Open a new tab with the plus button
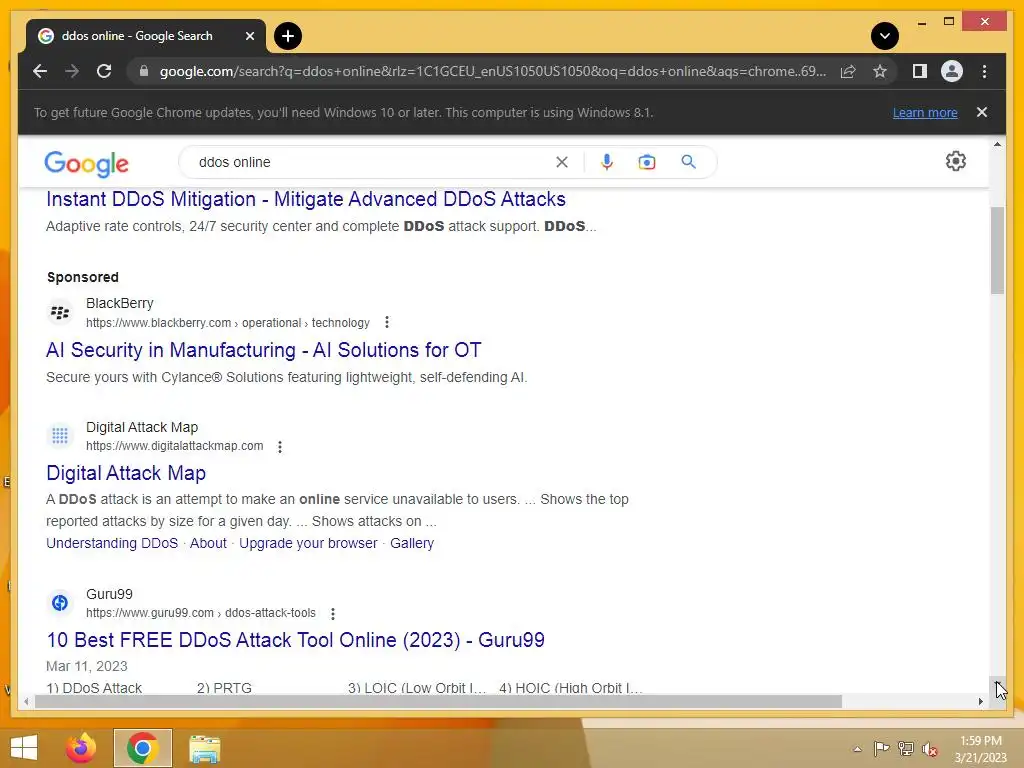1024x768 pixels. click(288, 36)
